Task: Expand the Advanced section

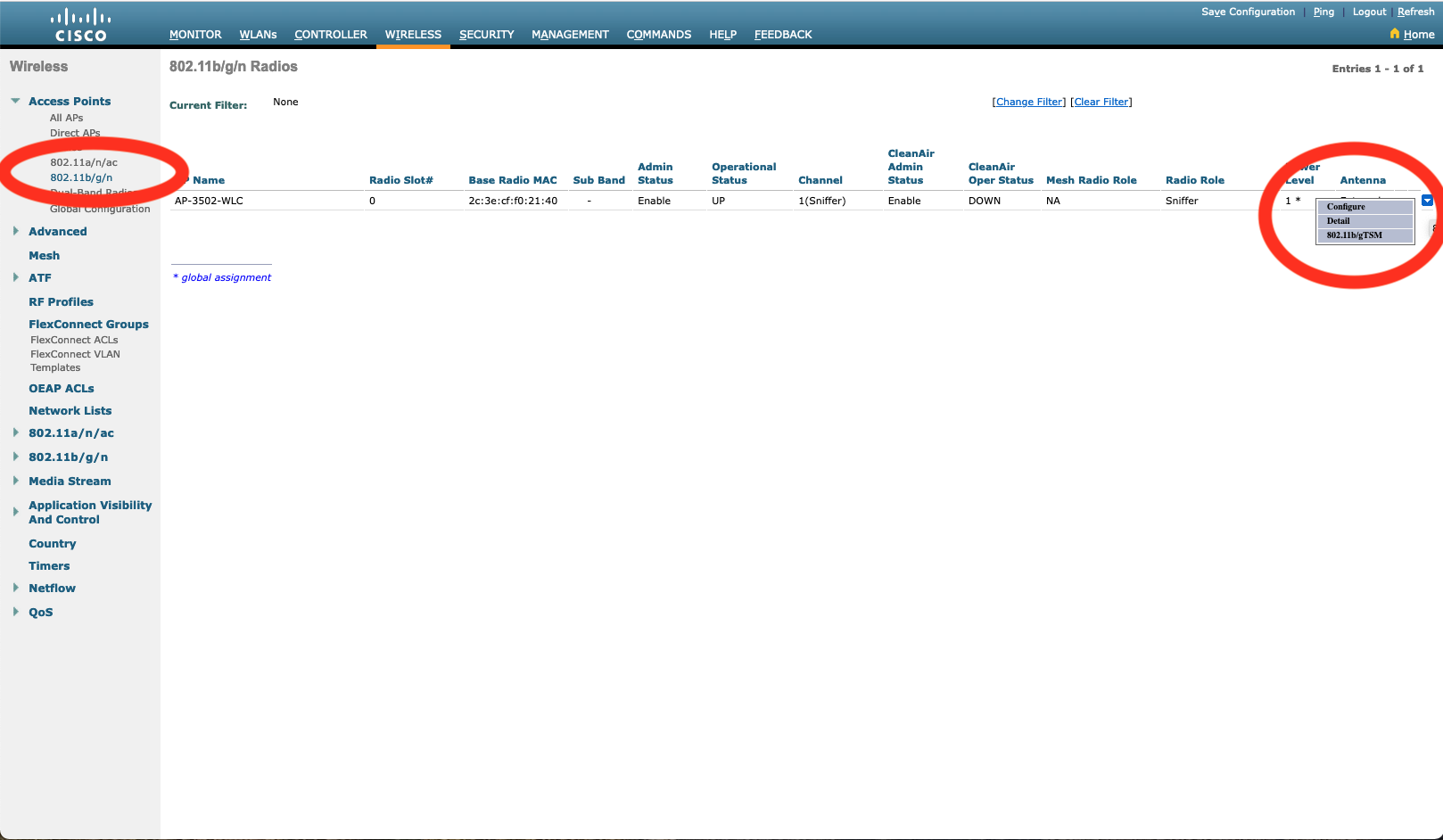Action: 15,231
